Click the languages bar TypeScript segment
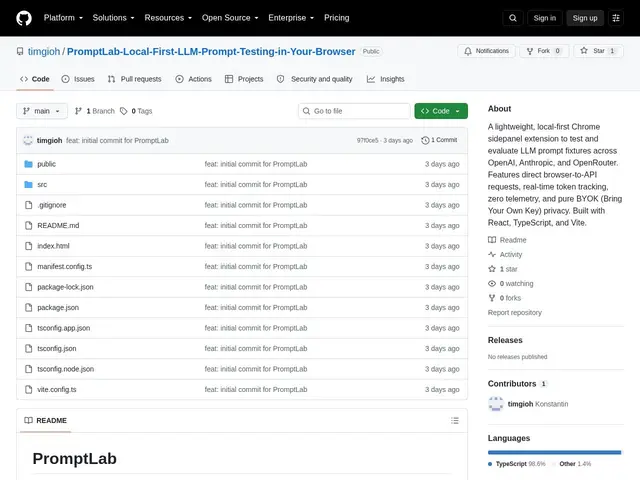The width and height of the screenshot is (640, 480). coord(553,452)
